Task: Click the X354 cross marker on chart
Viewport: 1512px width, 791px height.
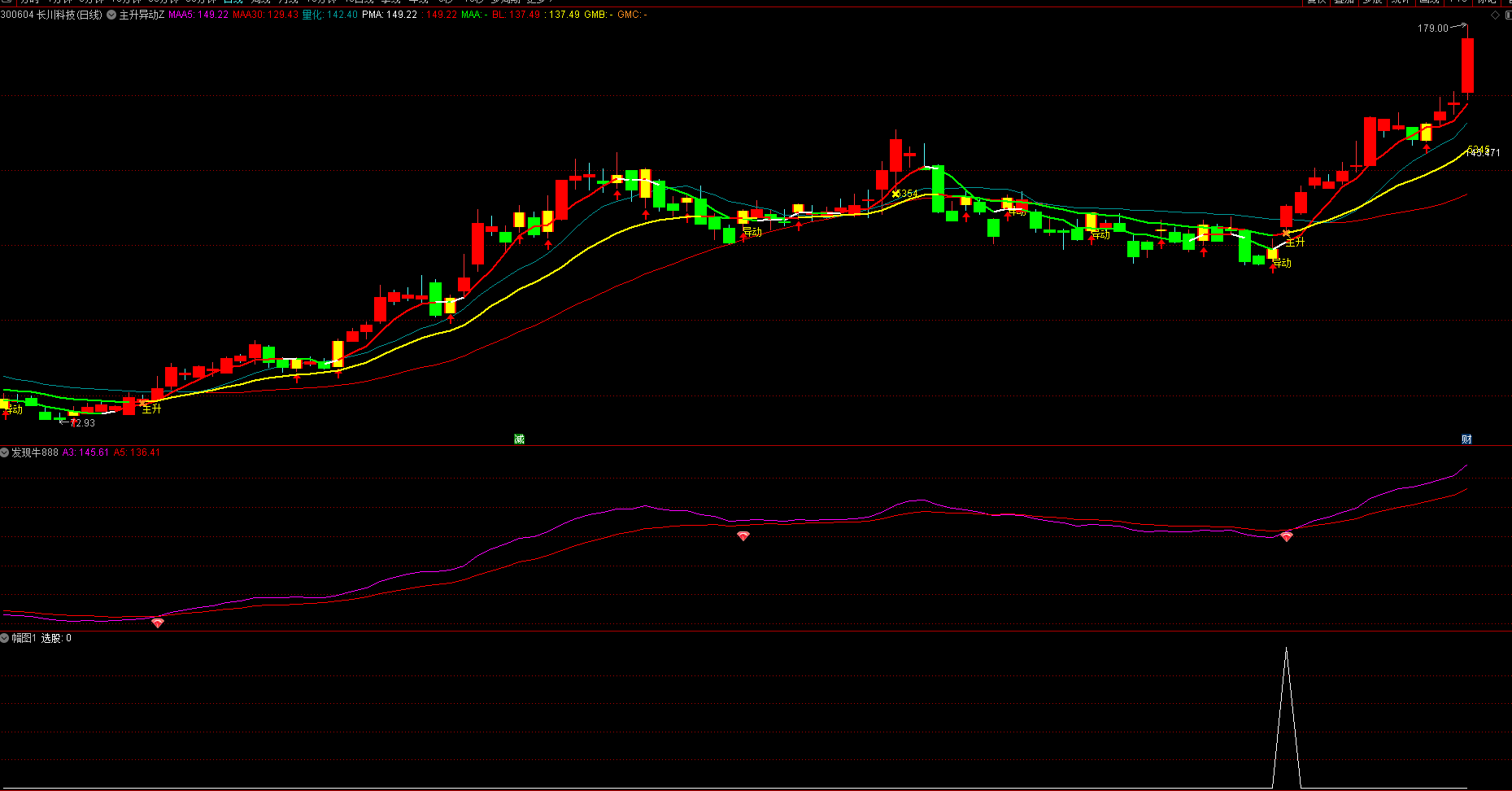Action: pos(904,194)
